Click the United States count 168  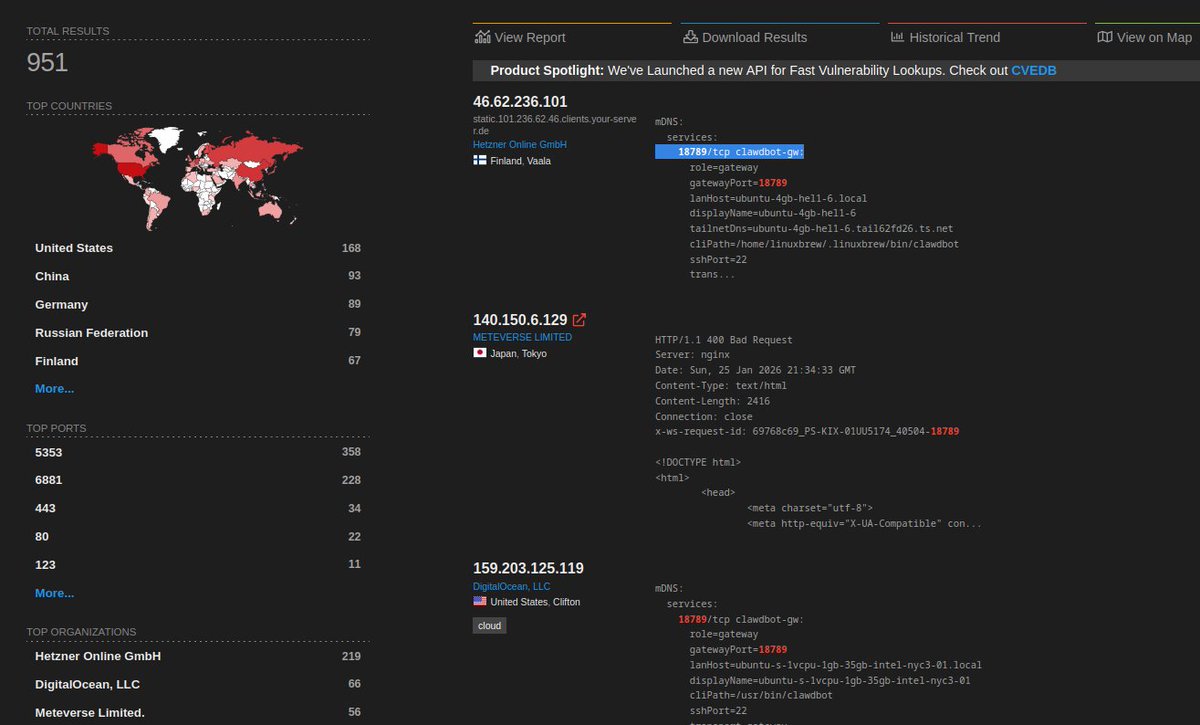(351, 248)
